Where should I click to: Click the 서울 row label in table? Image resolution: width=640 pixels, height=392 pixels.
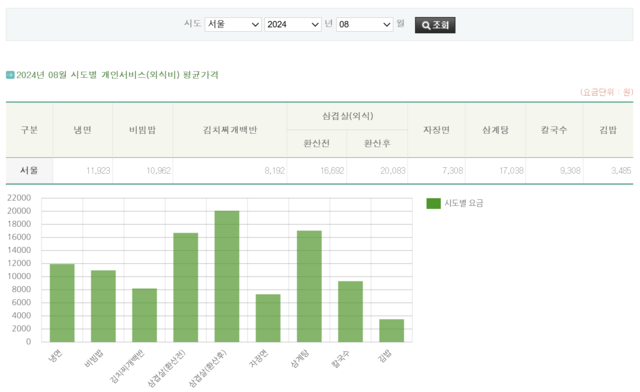(x=29, y=170)
